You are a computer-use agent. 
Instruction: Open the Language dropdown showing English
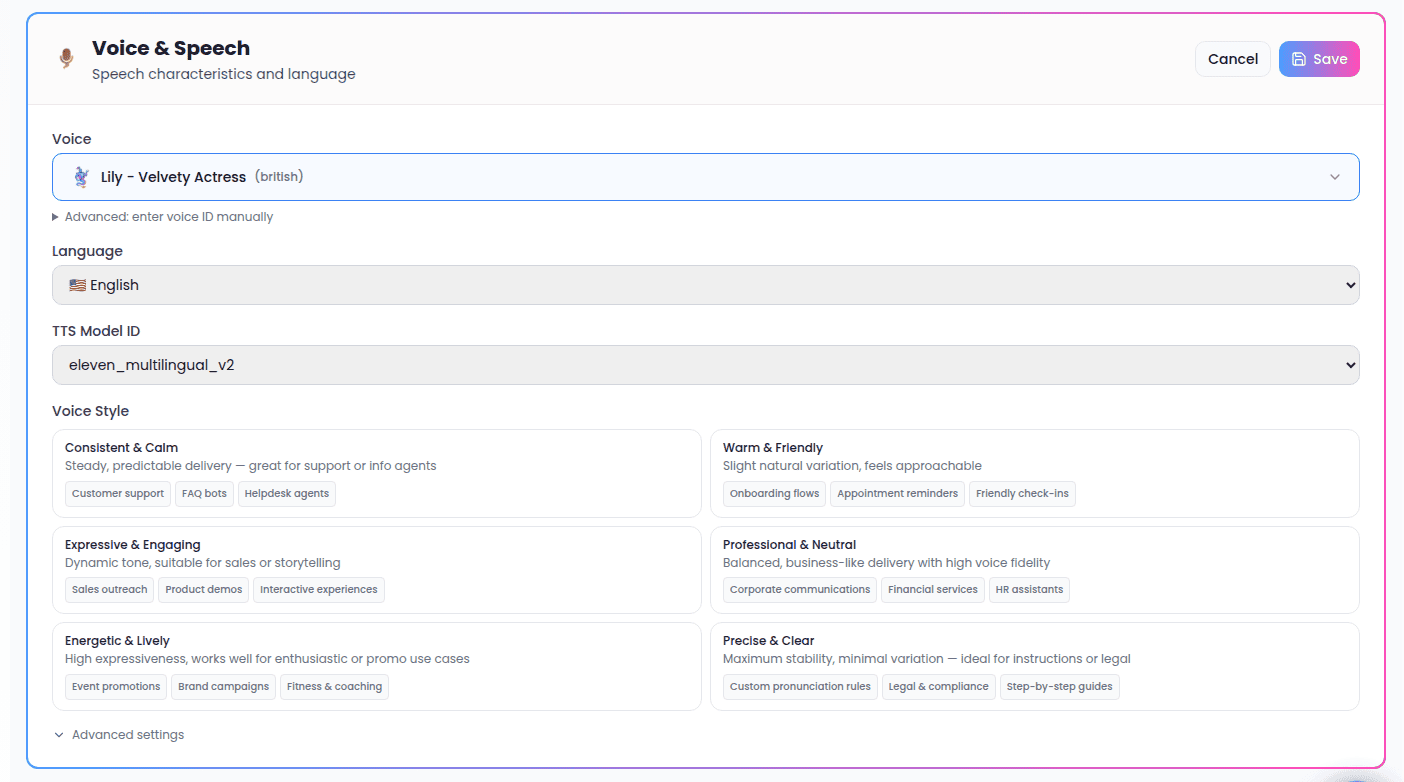pos(705,285)
